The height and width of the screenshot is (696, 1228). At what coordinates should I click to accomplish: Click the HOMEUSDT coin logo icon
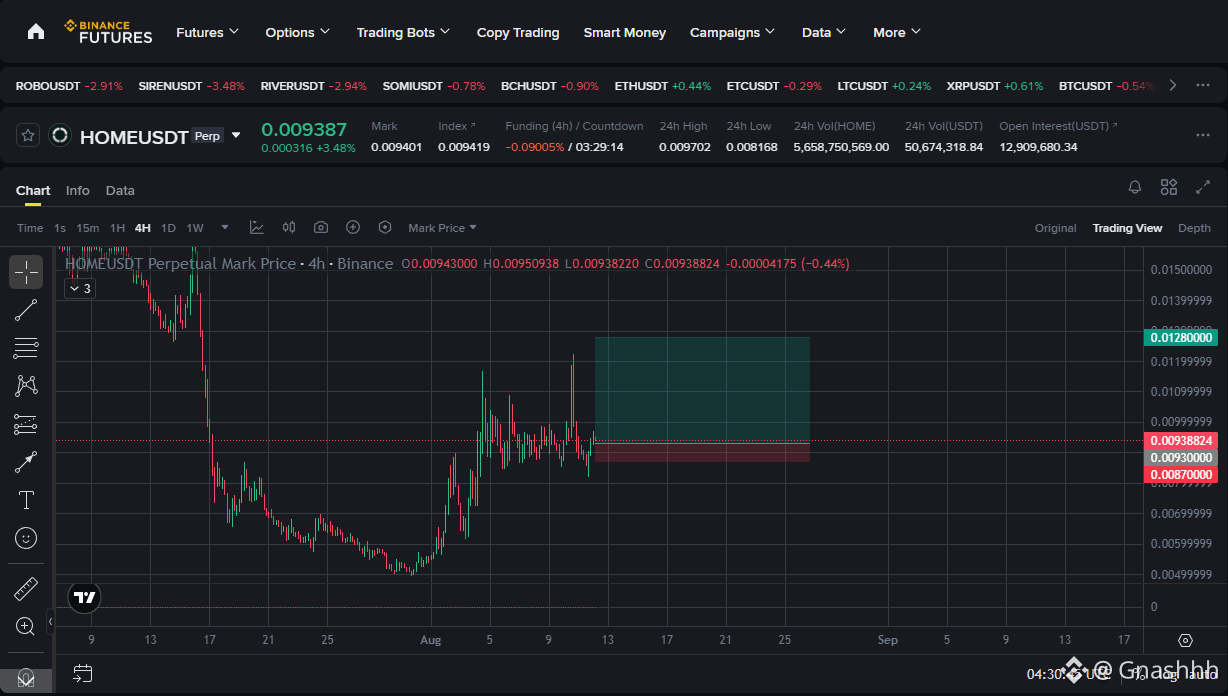(60, 135)
